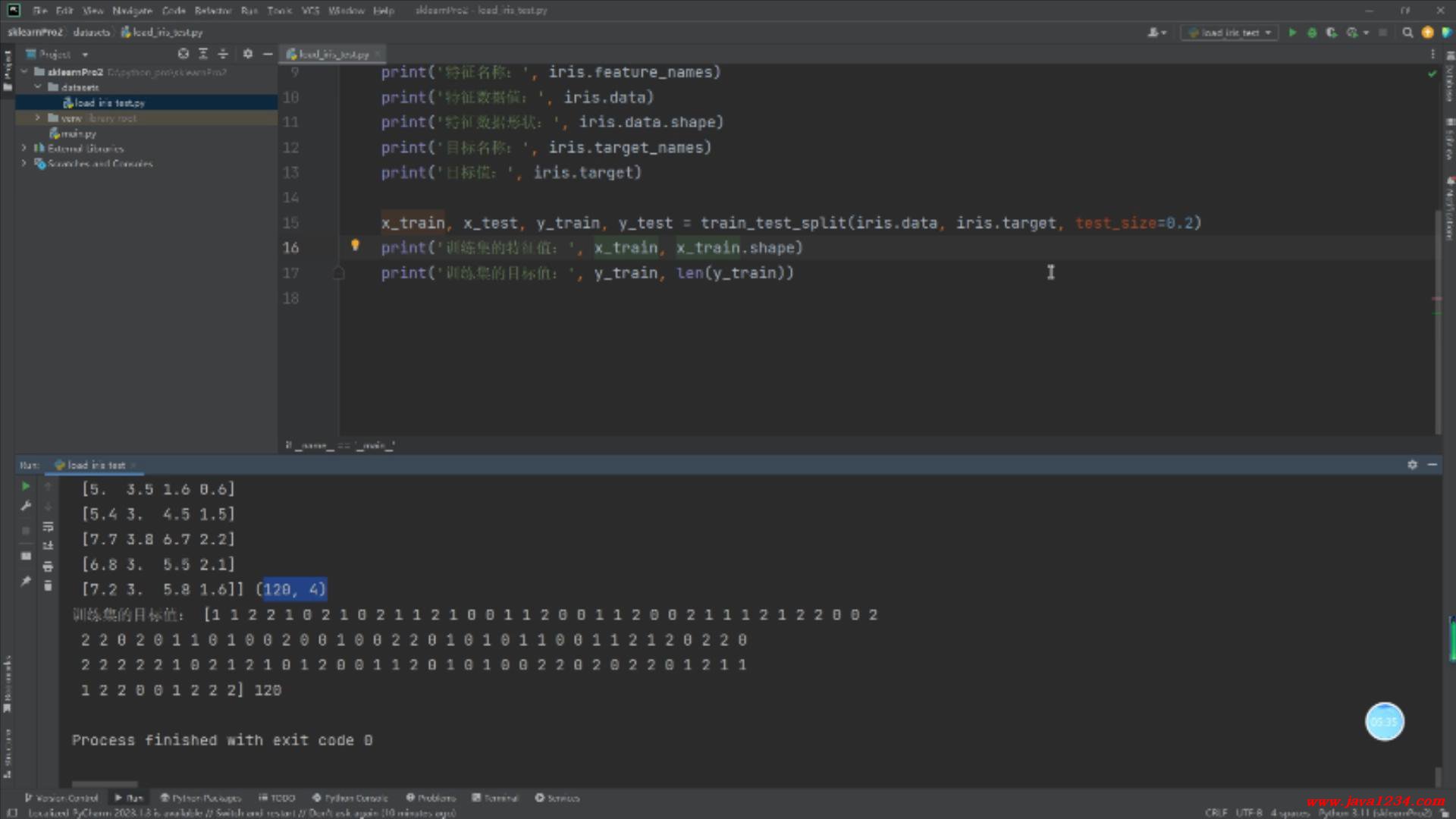The width and height of the screenshot is (1456, 819).
Task: Open the run configuration dropdown
Action: click(x=1230, y=33)
